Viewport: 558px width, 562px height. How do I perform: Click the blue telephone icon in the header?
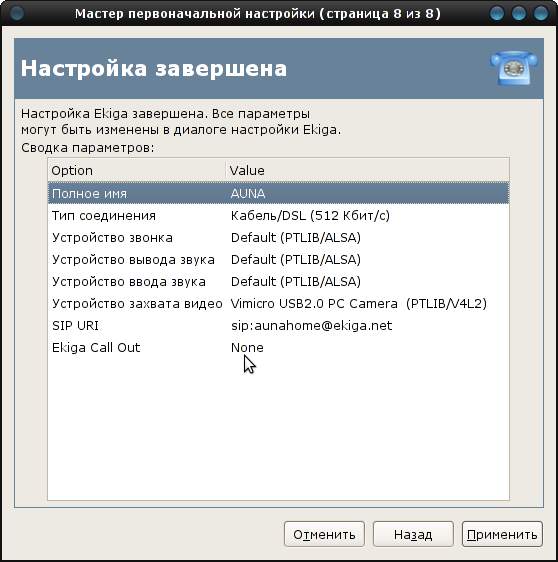(x=514, y=68)
